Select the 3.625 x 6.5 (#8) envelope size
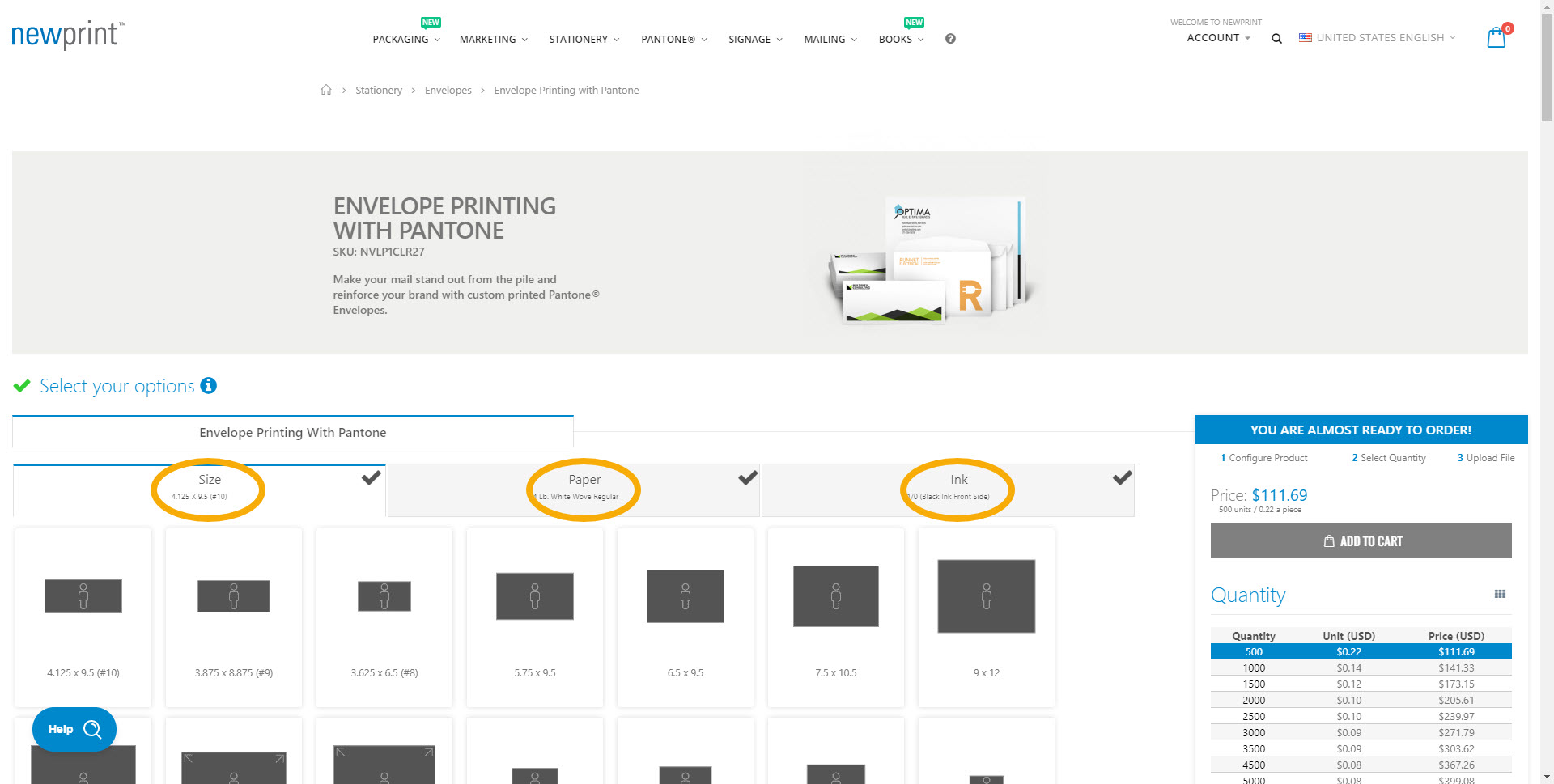This screenshot has height=784, width=1554. pos(384,617)
